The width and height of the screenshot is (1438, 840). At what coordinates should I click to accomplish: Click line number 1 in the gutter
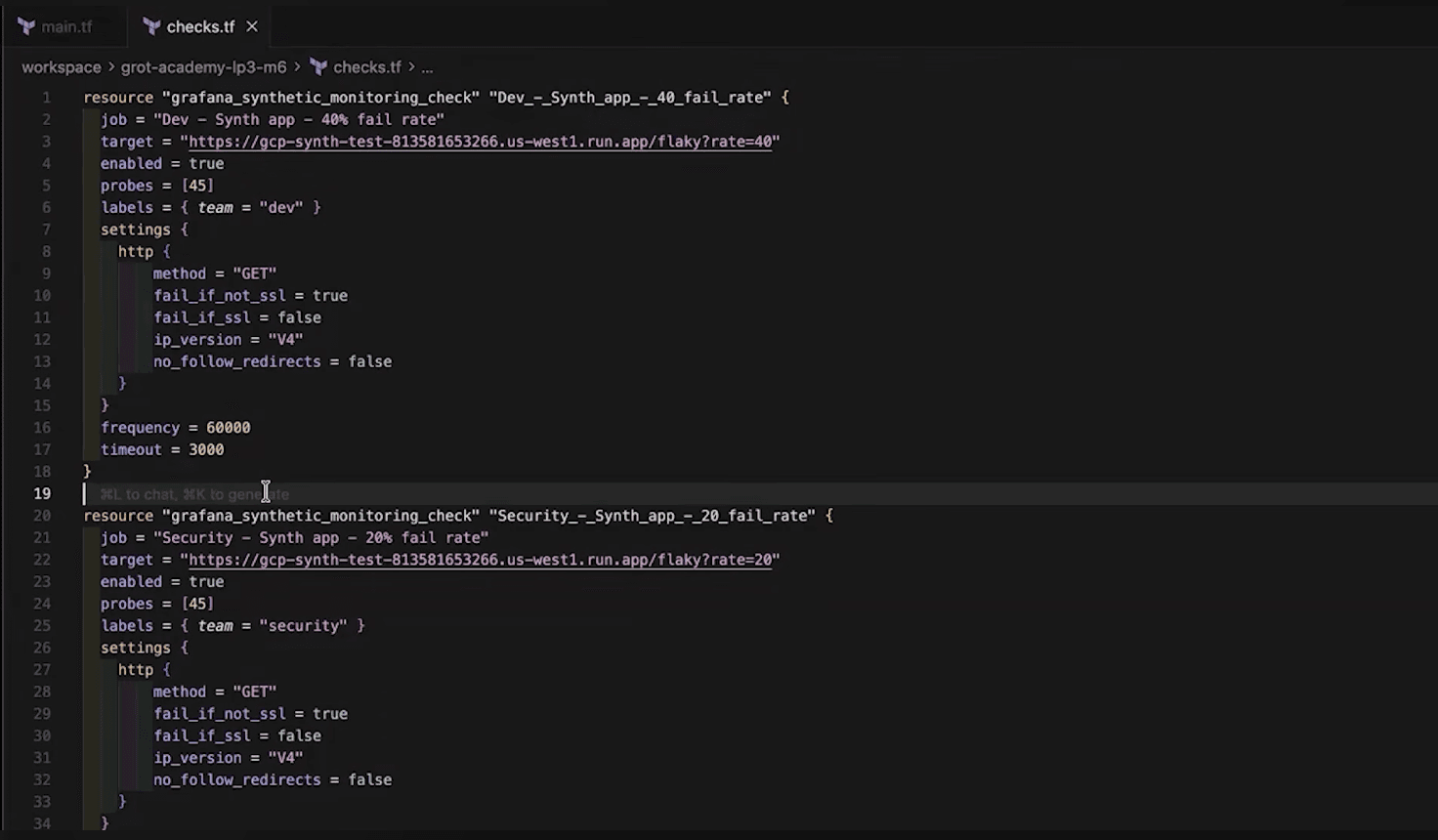click(46, 97)
